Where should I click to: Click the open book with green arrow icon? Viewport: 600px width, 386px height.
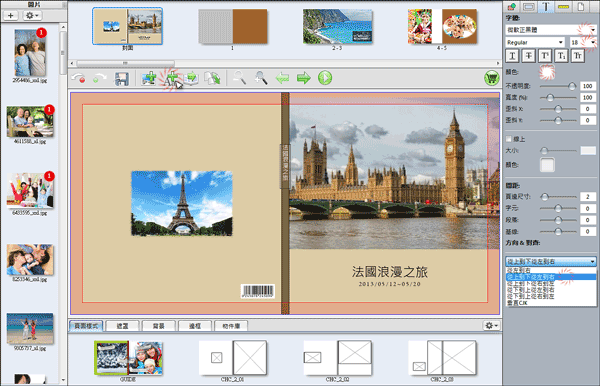coord(191,78)
